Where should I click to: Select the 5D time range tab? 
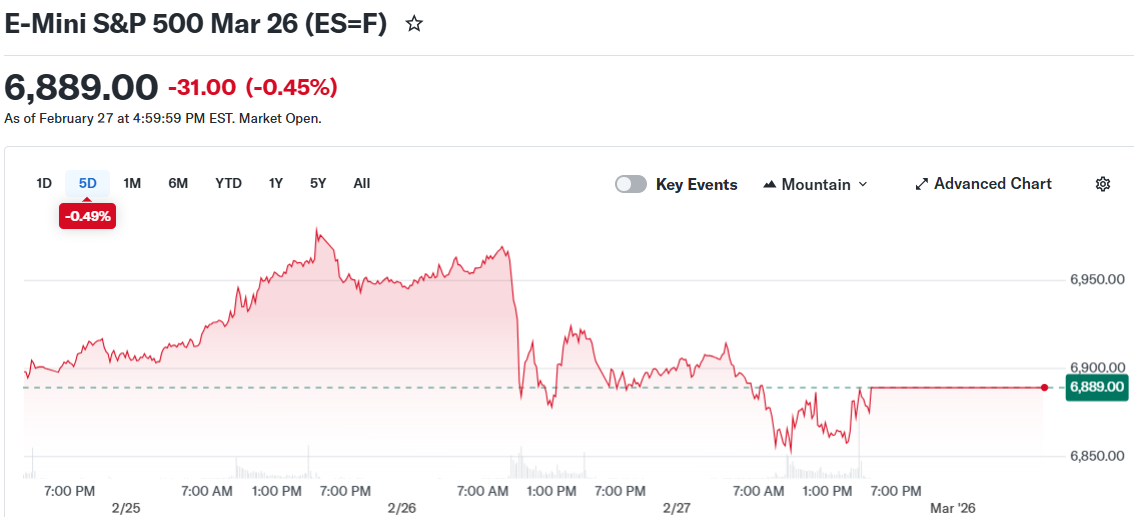coord(88,183)
